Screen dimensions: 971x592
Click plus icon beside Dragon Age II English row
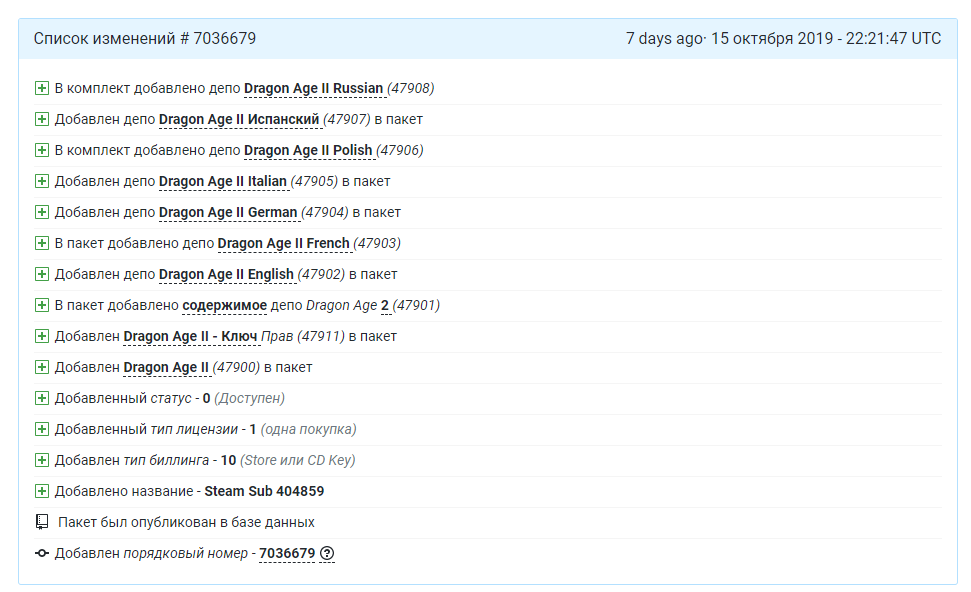[41, 274]
